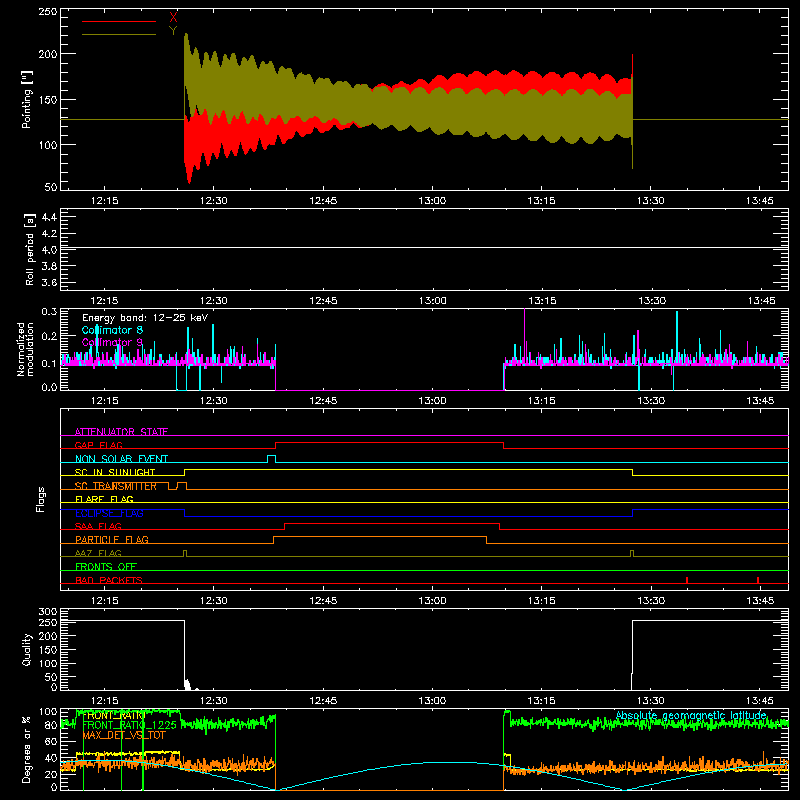Click the '13:00' tick label under Pointing plot
The width and height of the screenshot is (800, 800).
[x=432, y=201]
